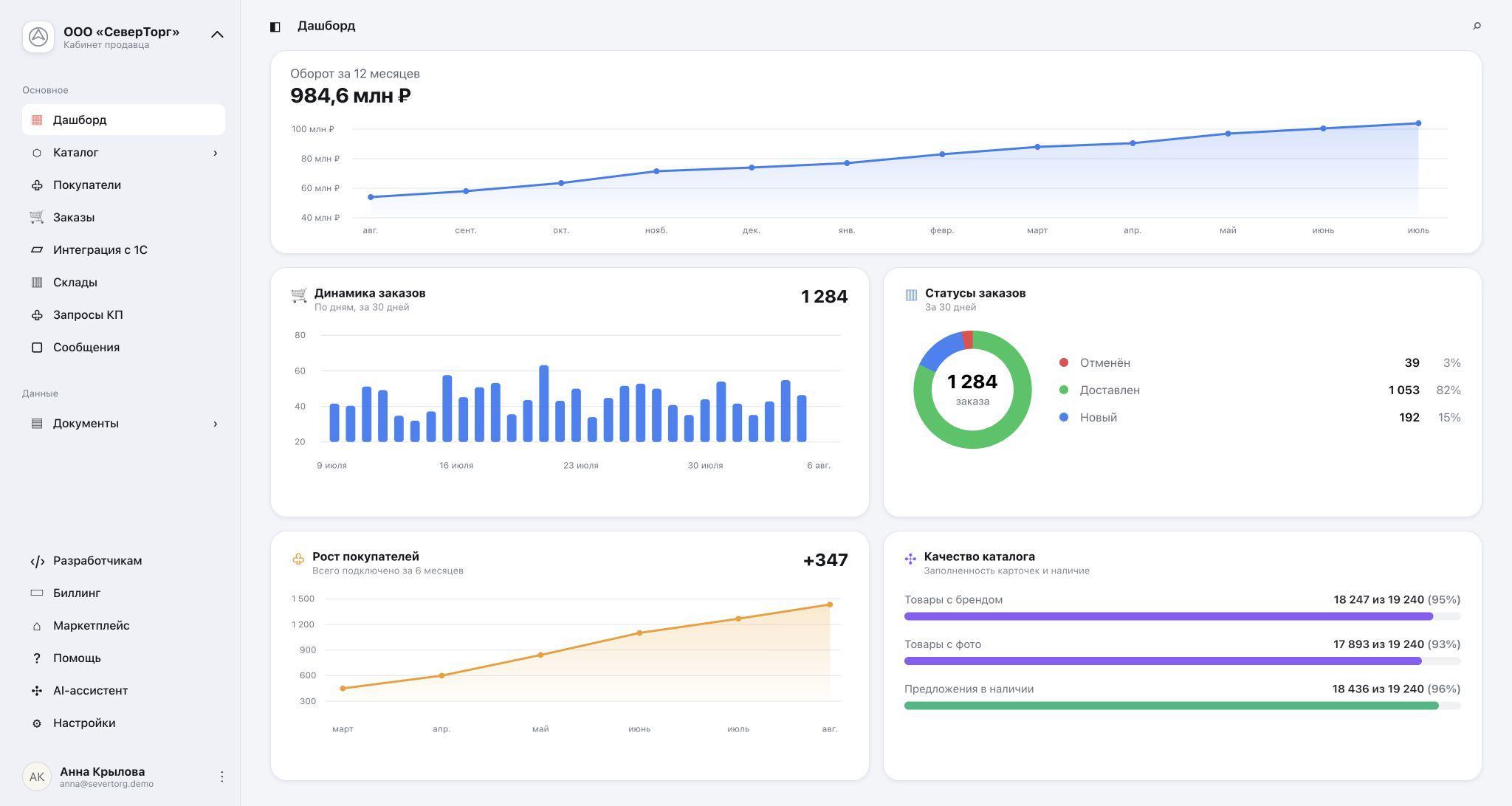Open user menu with three dots

(x=221, y=776)
